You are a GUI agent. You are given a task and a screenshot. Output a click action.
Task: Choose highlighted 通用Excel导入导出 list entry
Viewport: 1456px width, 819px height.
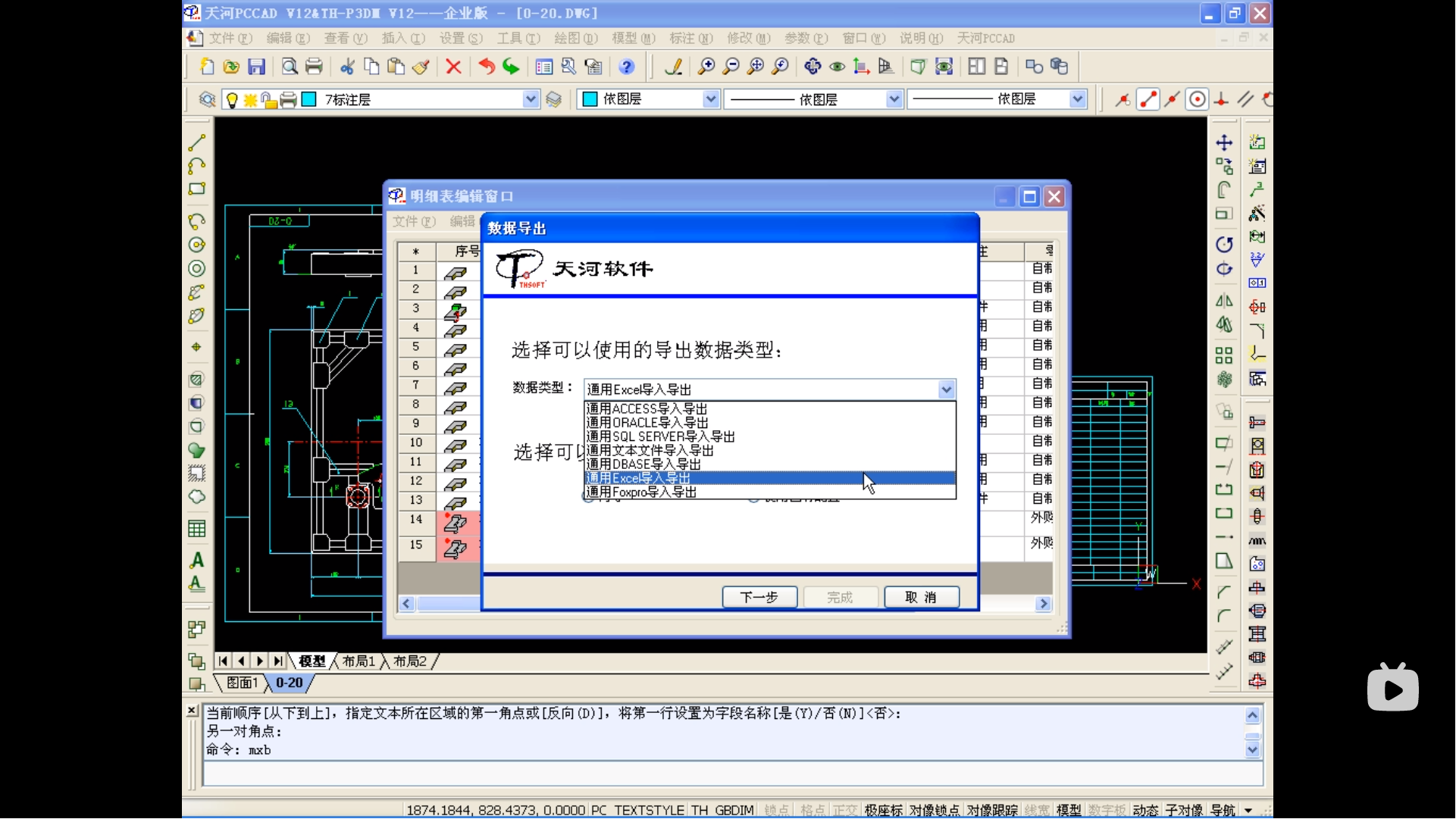click(770, 478)
